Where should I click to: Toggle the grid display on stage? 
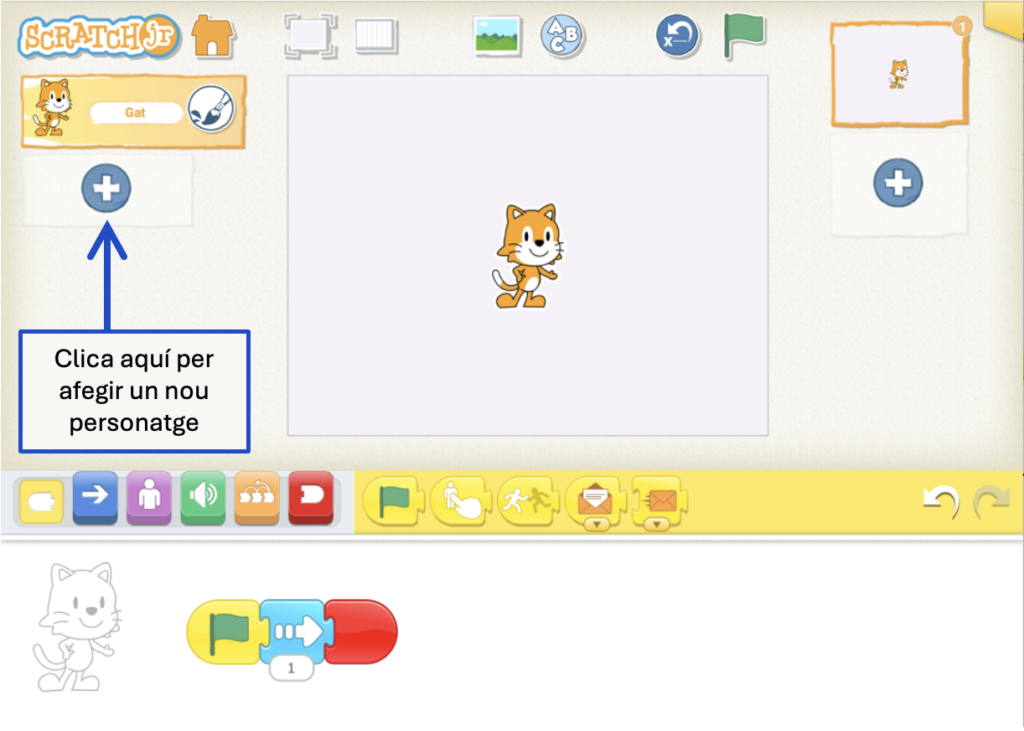coord(375,36)
